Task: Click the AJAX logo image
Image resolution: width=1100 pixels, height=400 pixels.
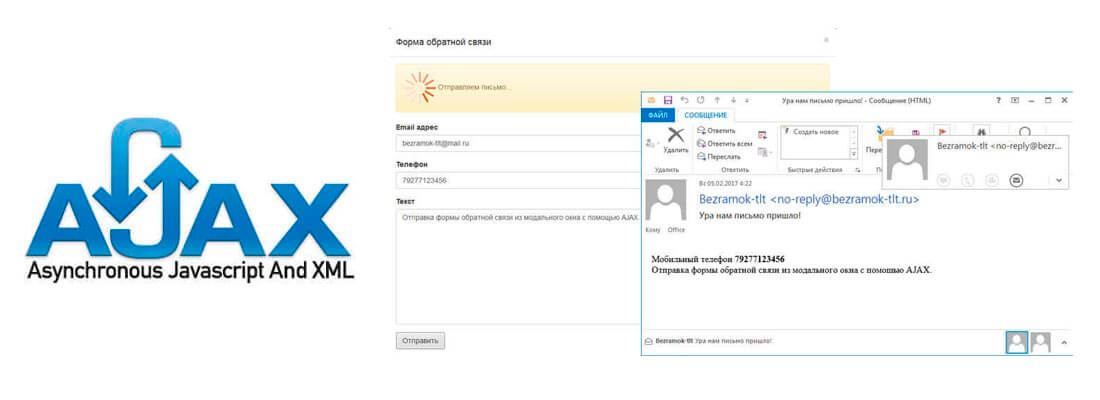Action: [189, 200]
